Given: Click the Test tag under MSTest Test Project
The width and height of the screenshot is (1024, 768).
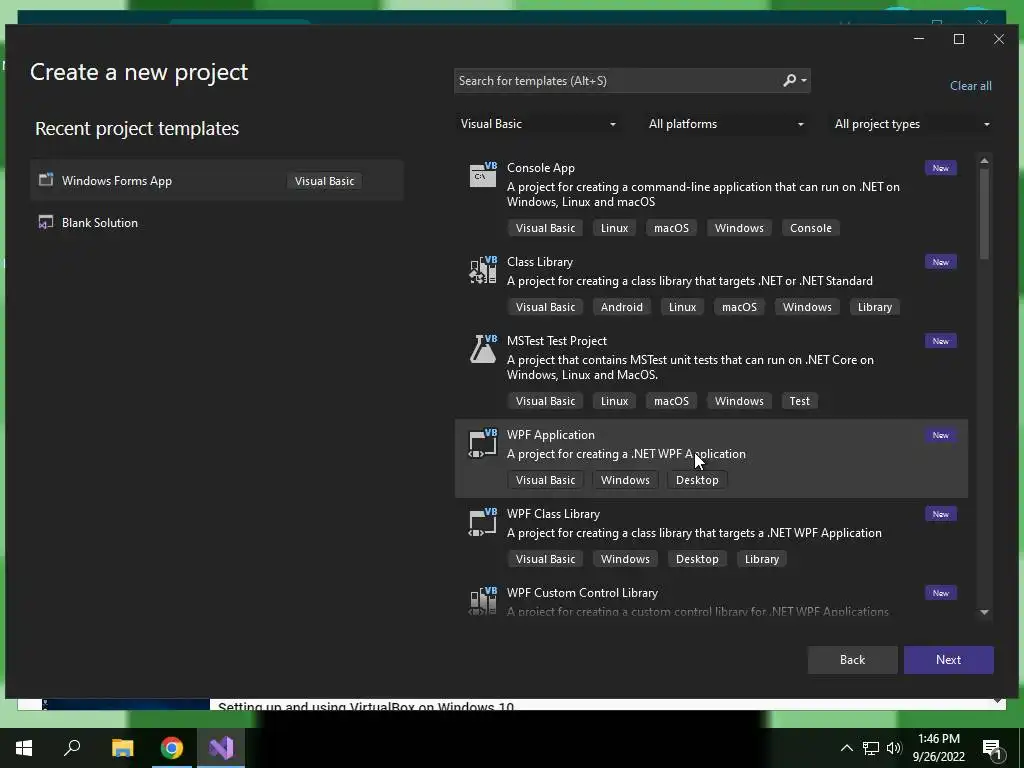Looking at the screenshot, I should (x=799, y=401).
